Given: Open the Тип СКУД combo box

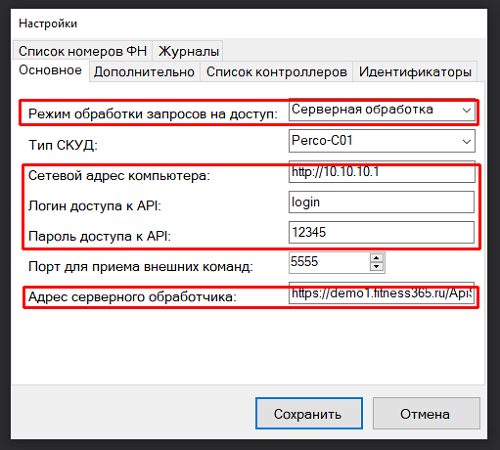Looking at the screenshot, I should 382,141.
